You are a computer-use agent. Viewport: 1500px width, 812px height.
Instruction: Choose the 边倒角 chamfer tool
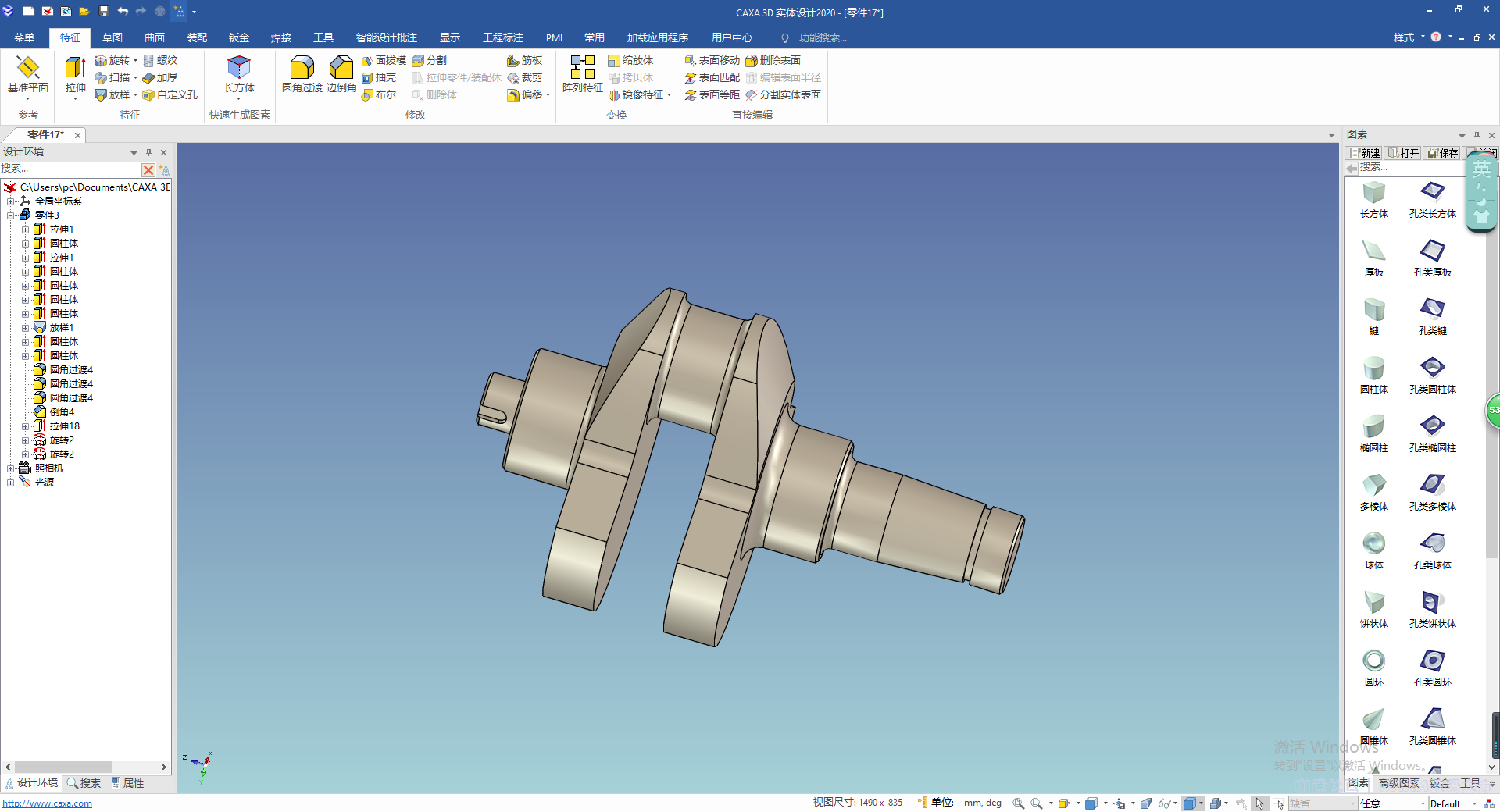point(341,74)
